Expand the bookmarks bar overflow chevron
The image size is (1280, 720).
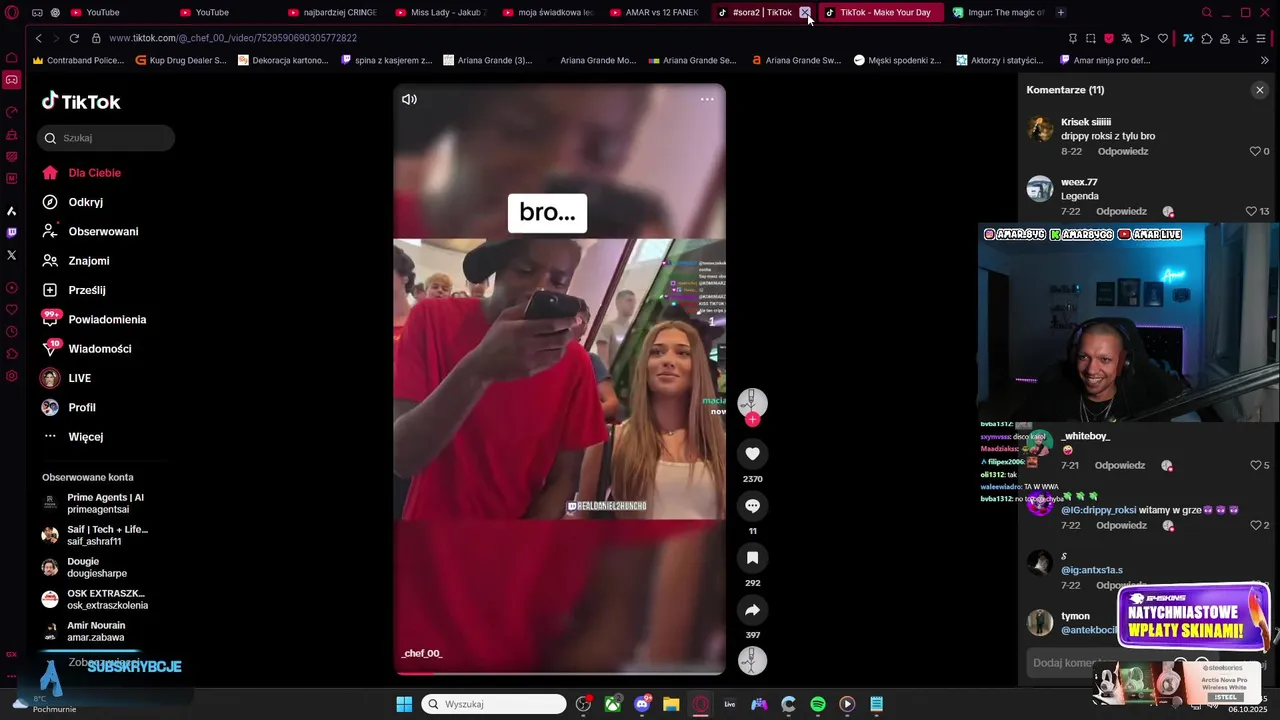tap(1265, 60)
